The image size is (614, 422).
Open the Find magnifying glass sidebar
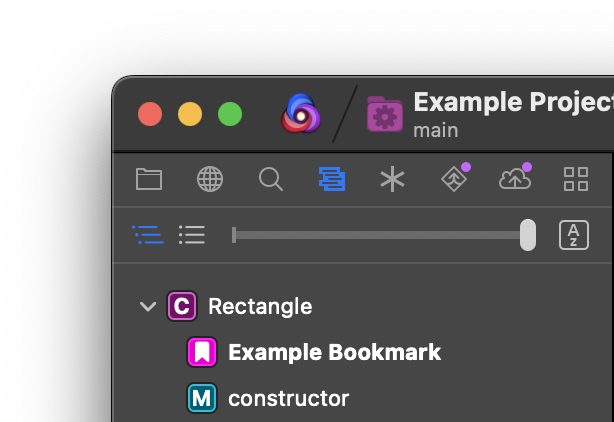point(271,179)
